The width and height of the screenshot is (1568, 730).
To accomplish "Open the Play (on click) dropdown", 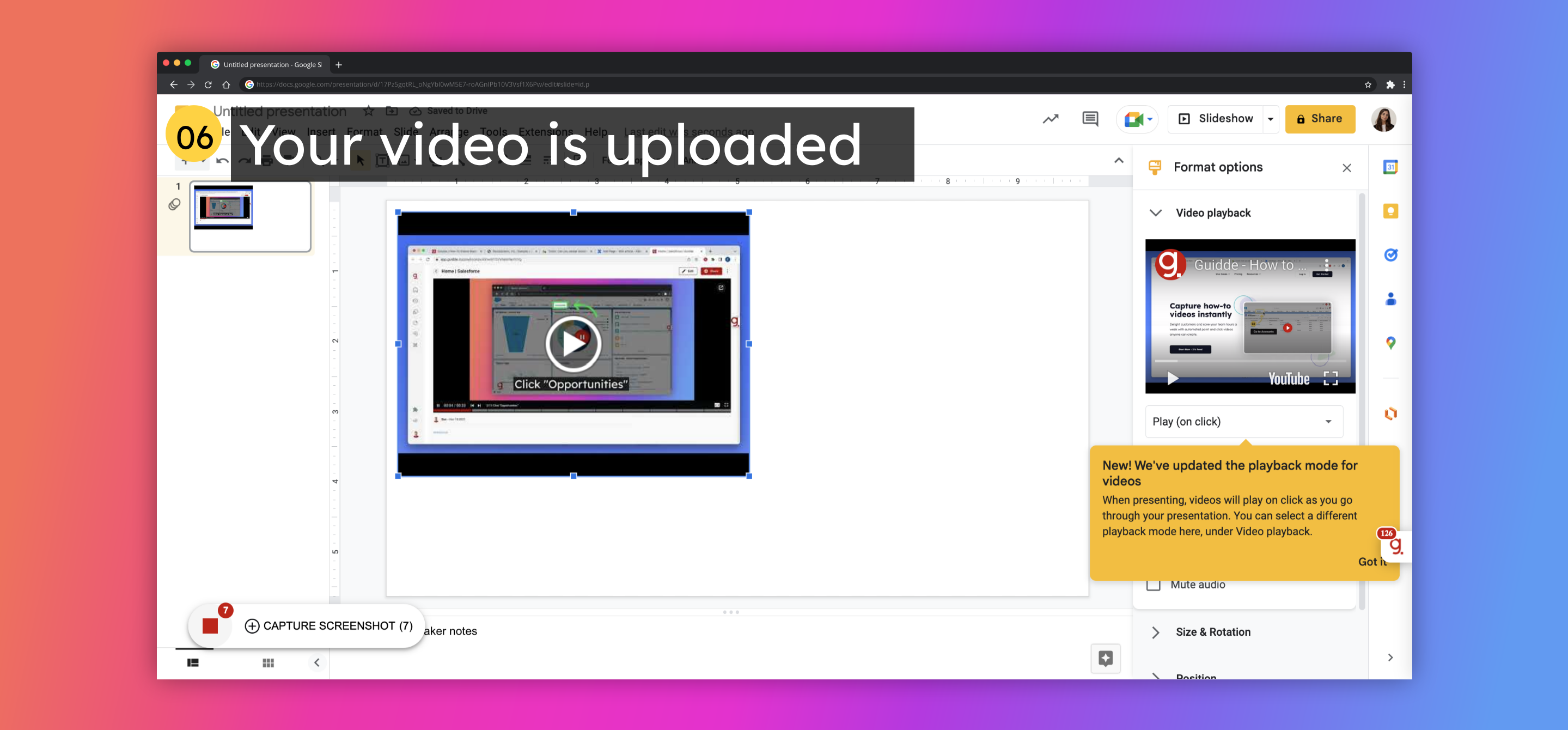I will [x=1243, y=421].
